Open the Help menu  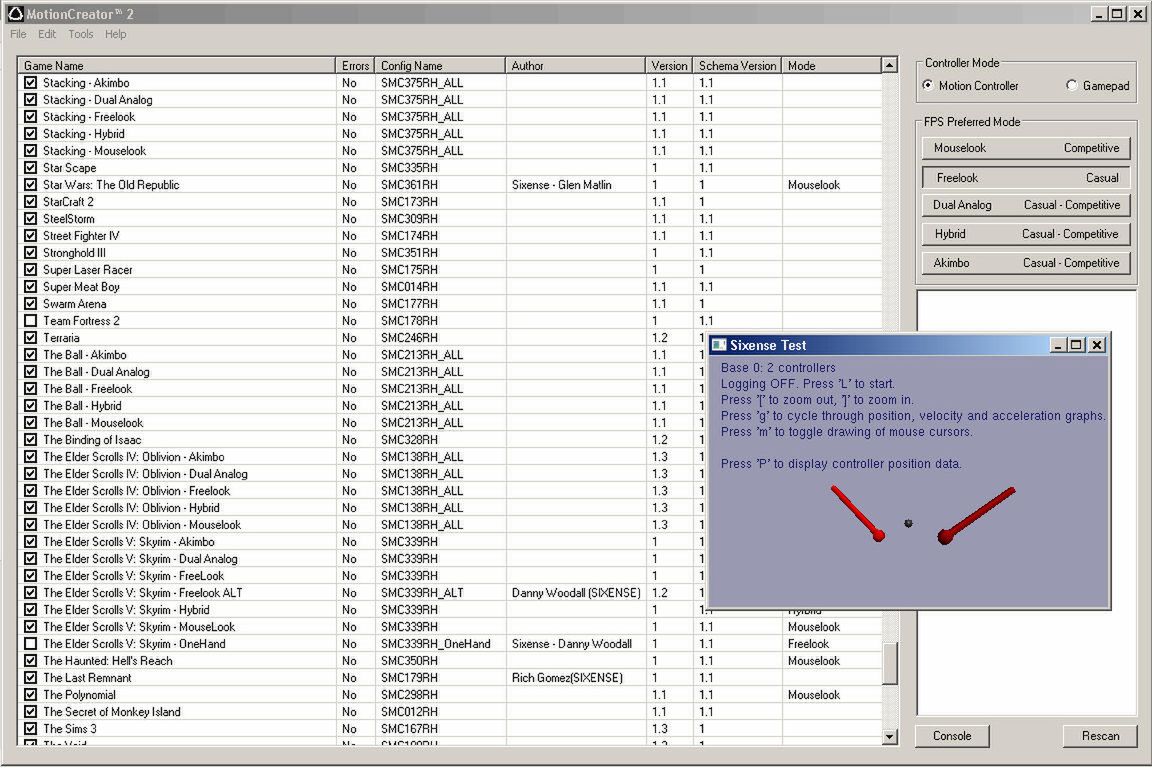(115, 34)
